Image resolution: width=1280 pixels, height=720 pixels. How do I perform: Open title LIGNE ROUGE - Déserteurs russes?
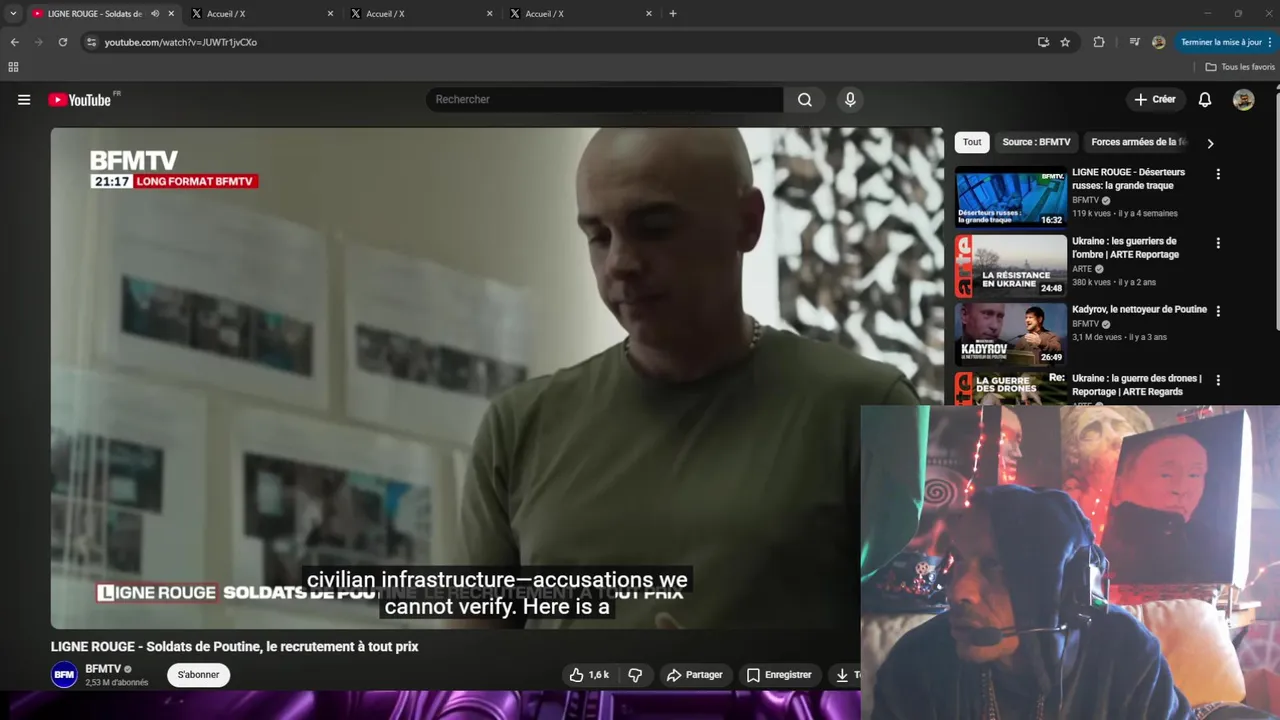pyautogui.click(x=1129, y=179)
